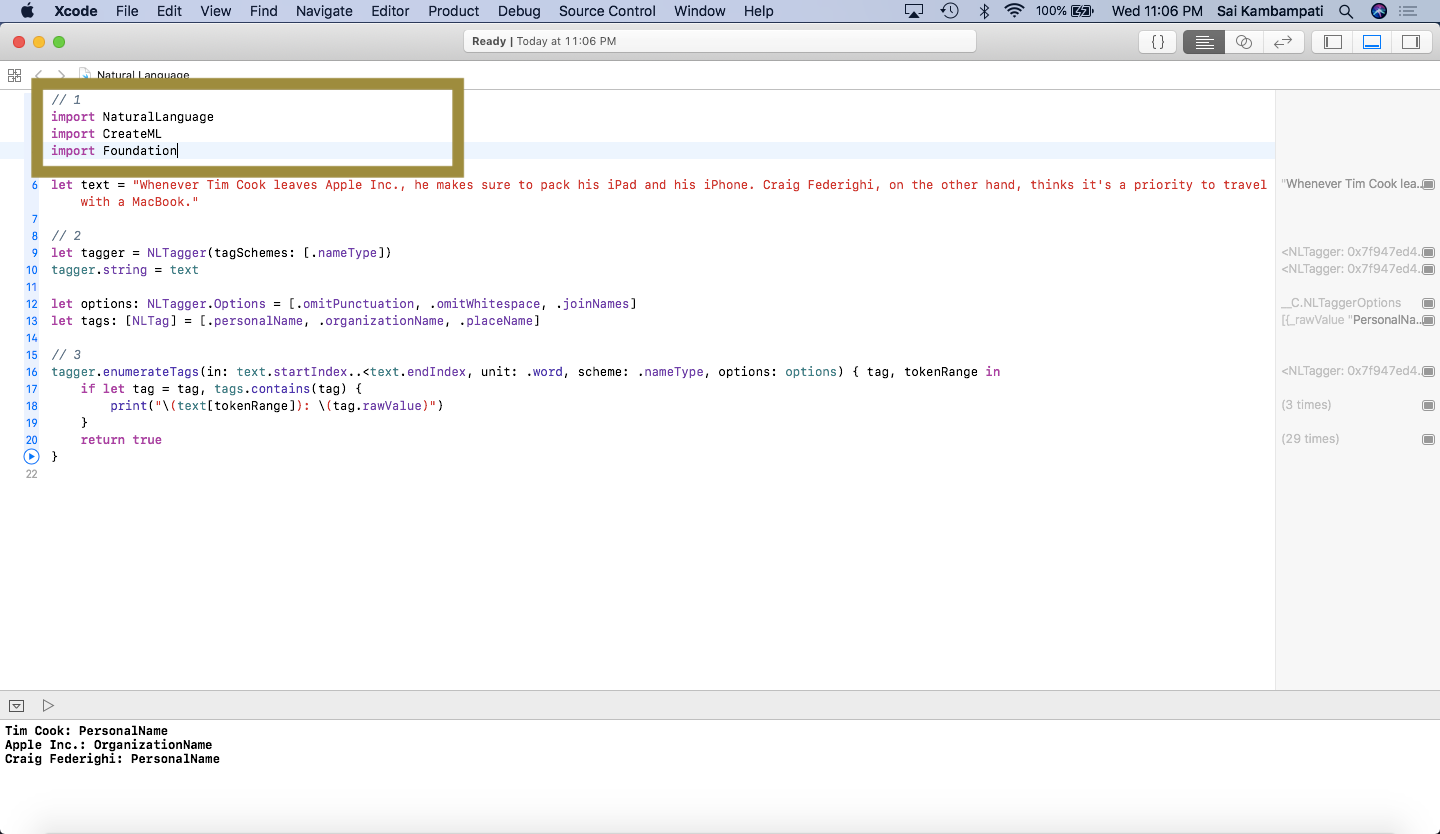1440x834 pixels.
Task: Open the Product menu
Action: 453,11
